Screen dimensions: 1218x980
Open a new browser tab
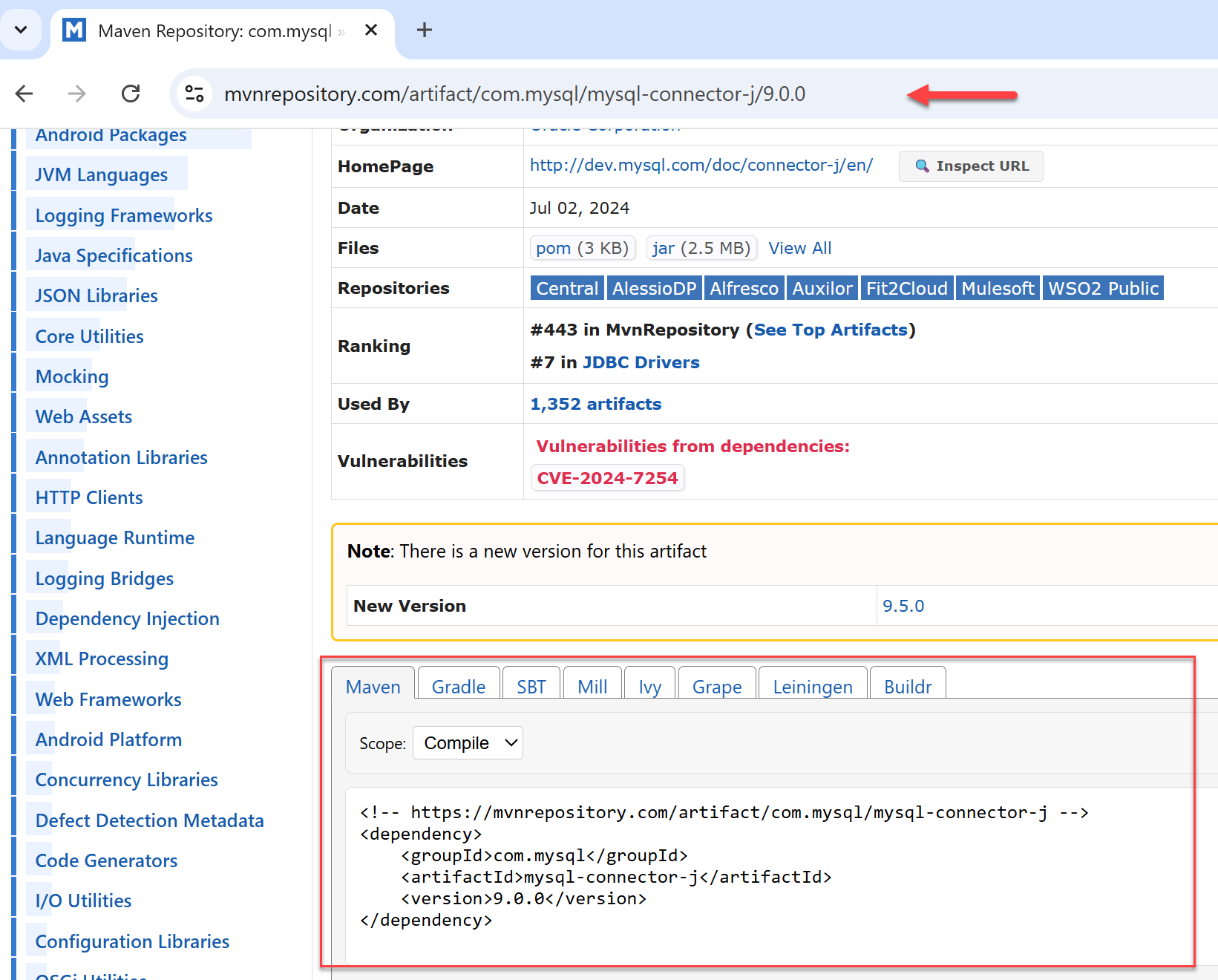(424, 30)
